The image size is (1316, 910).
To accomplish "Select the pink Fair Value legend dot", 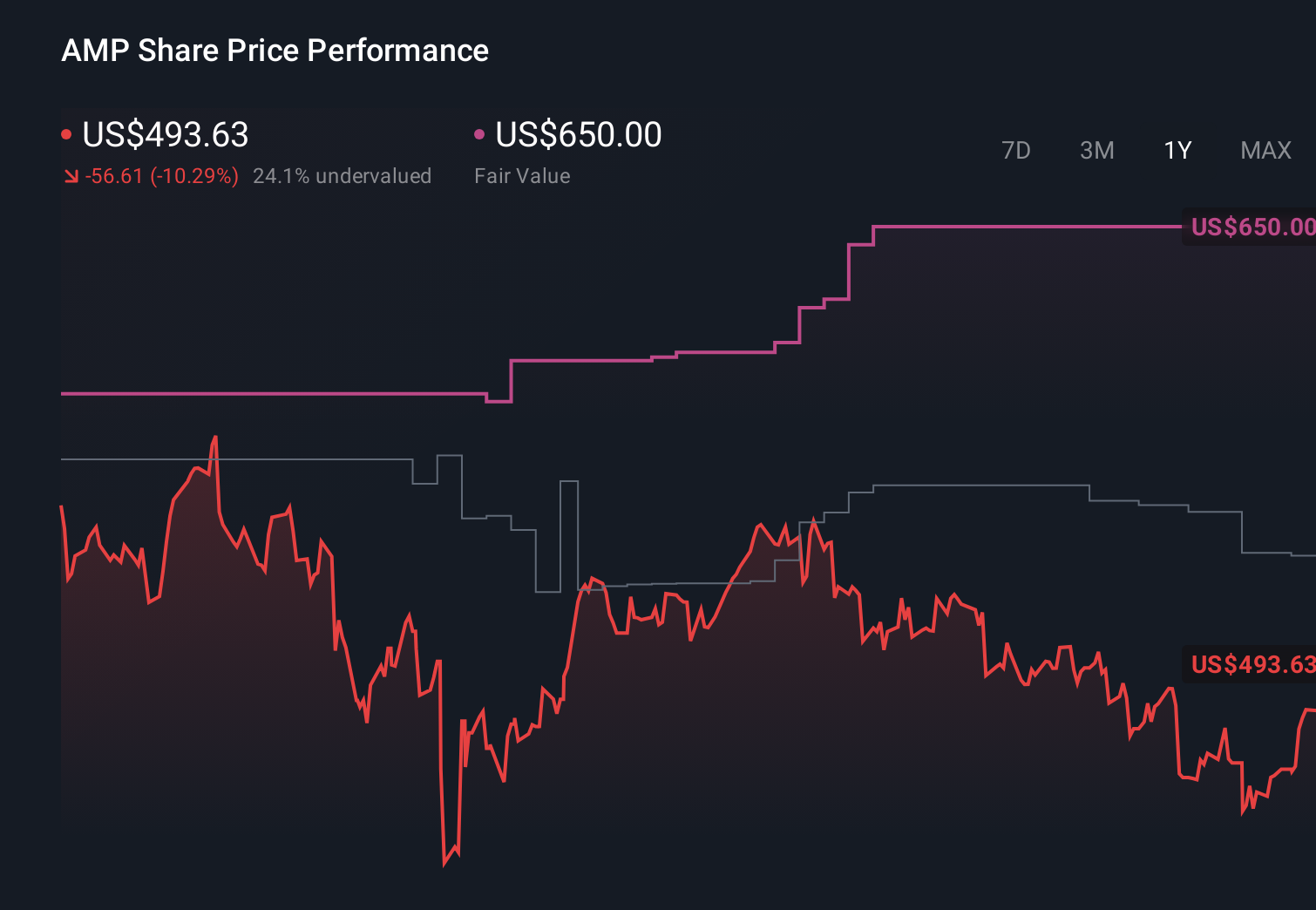I will click(478, 133).
